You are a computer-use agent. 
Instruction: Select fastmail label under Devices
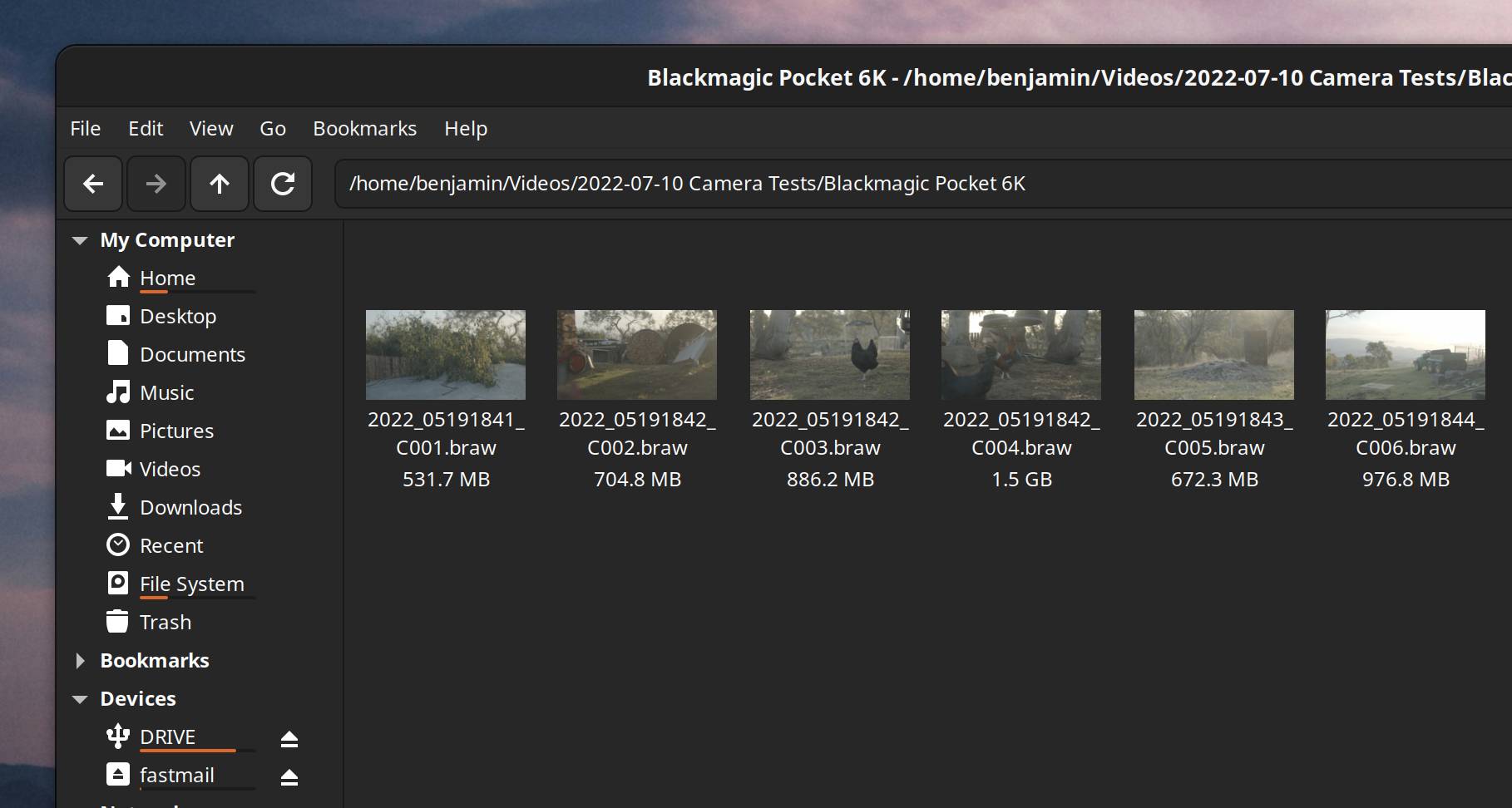177,775
